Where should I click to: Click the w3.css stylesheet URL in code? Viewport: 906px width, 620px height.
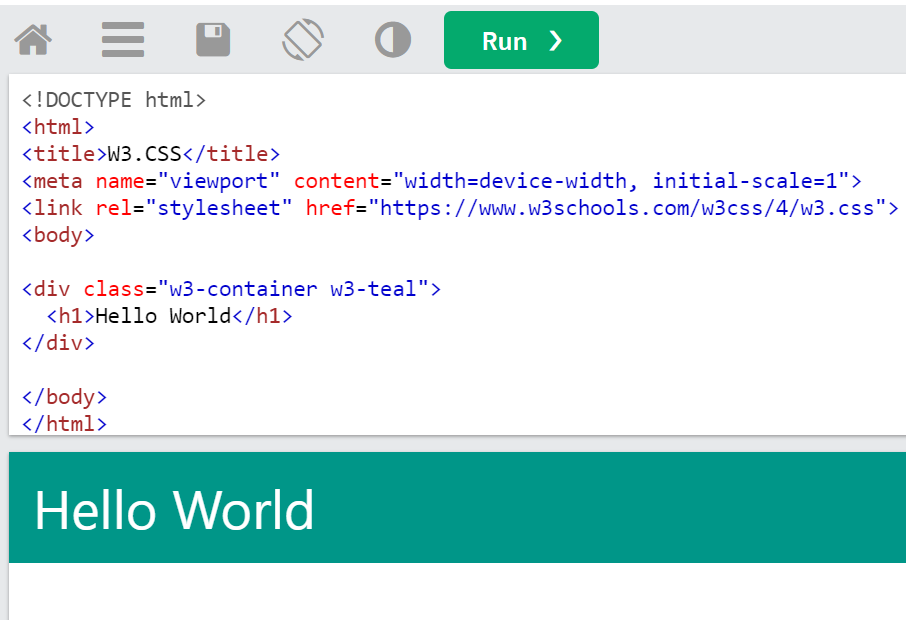[627, 208]
